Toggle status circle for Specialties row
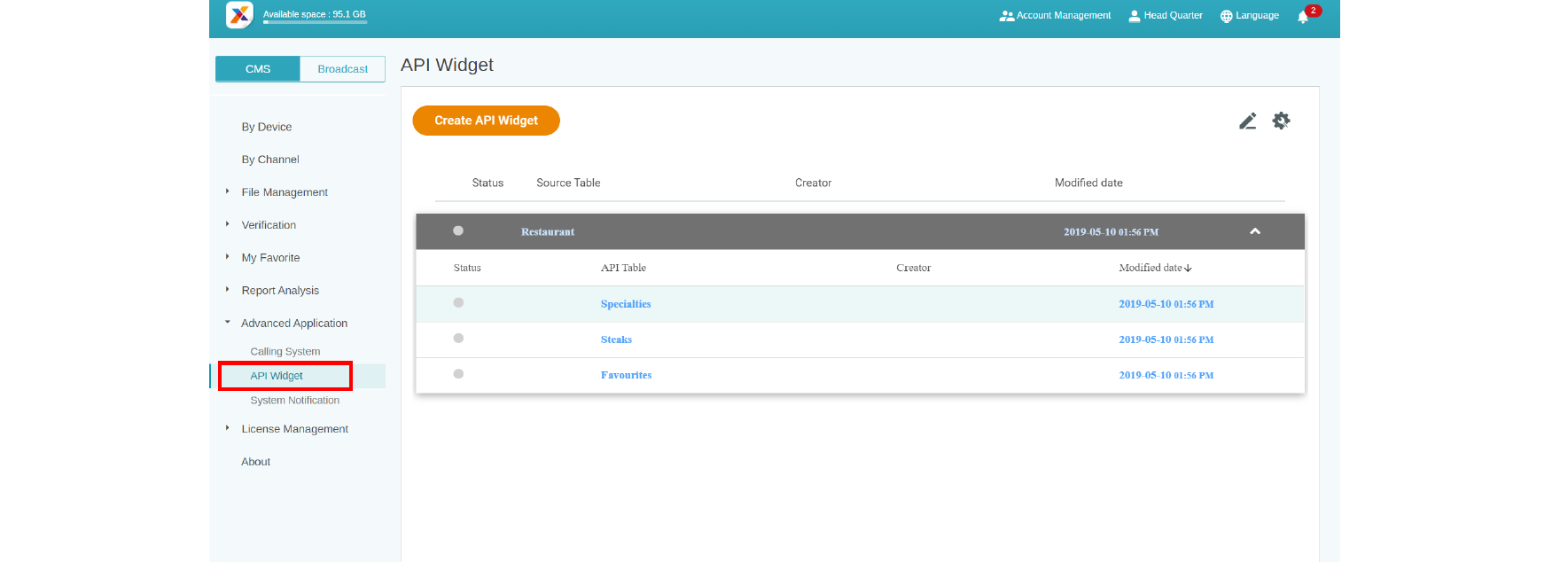 [x=458, y=303]
